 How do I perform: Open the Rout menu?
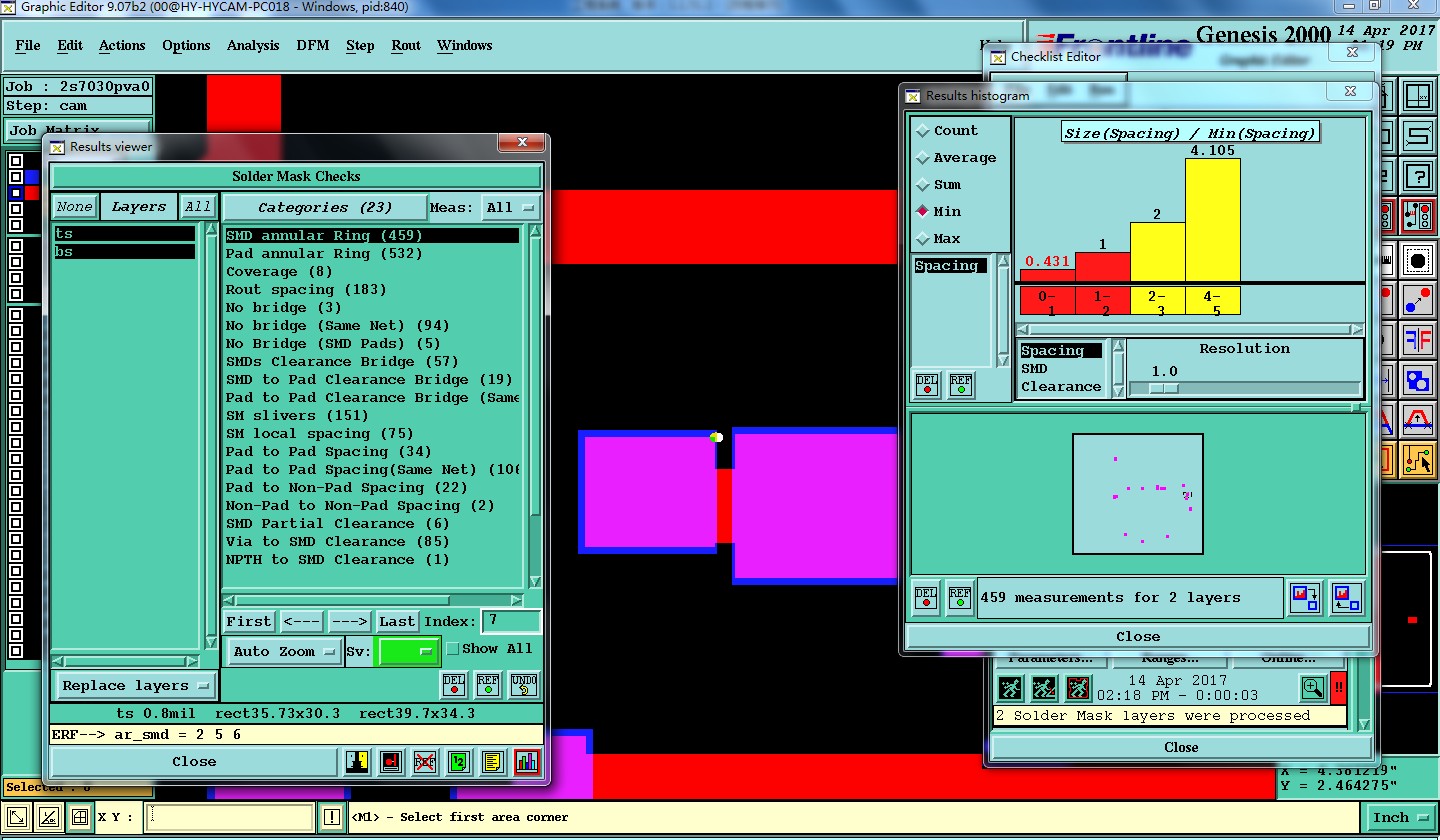coord(406,45)
